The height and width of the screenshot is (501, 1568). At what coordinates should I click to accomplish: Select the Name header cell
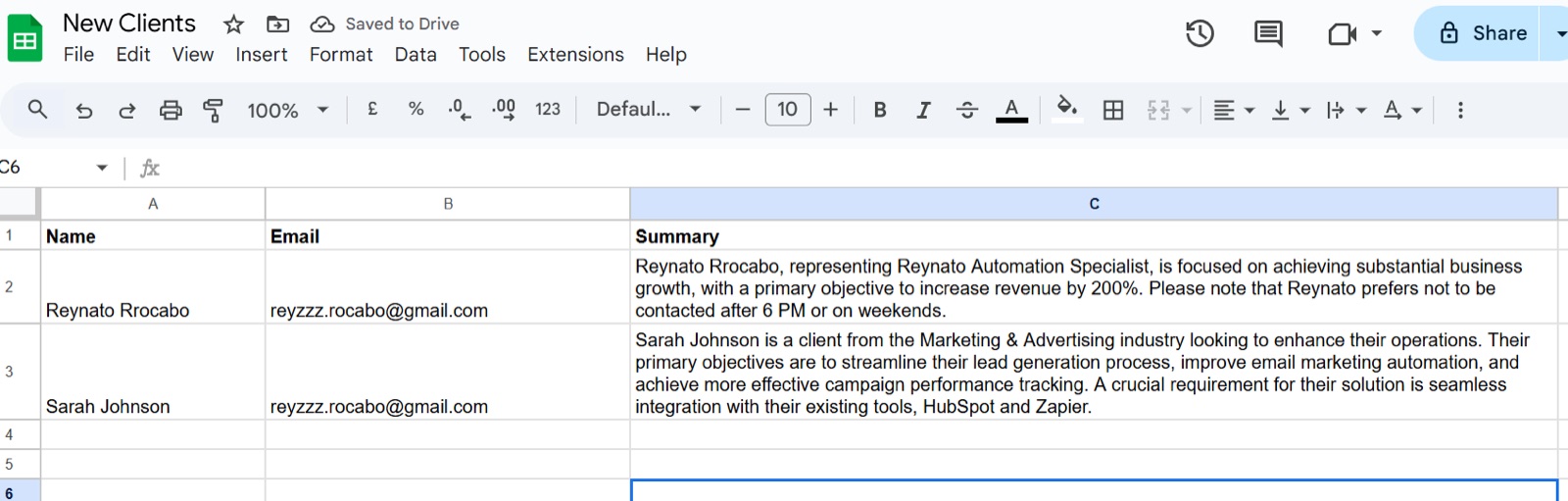tap(153, 236)
